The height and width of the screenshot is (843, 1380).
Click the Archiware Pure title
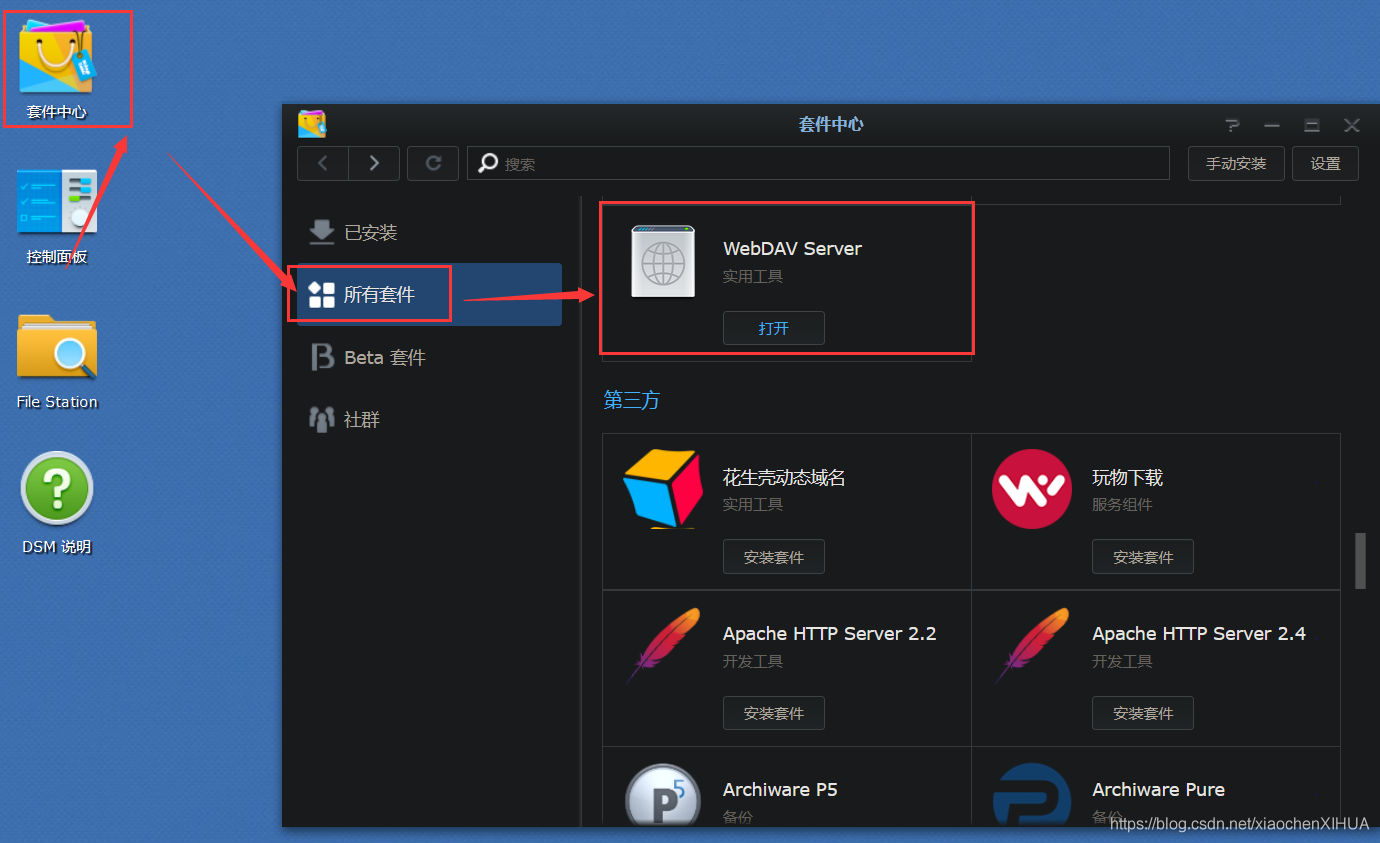point(1158,789)
